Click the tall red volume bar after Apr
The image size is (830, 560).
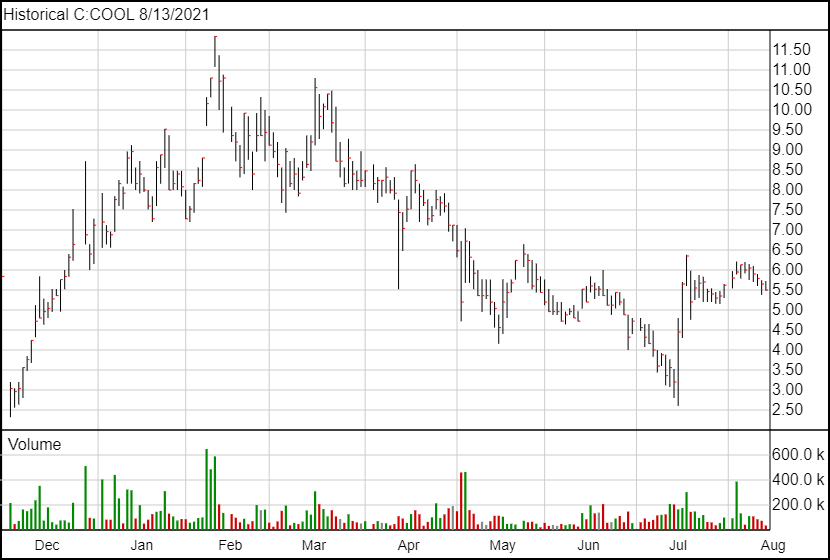[x=461, y=501]
